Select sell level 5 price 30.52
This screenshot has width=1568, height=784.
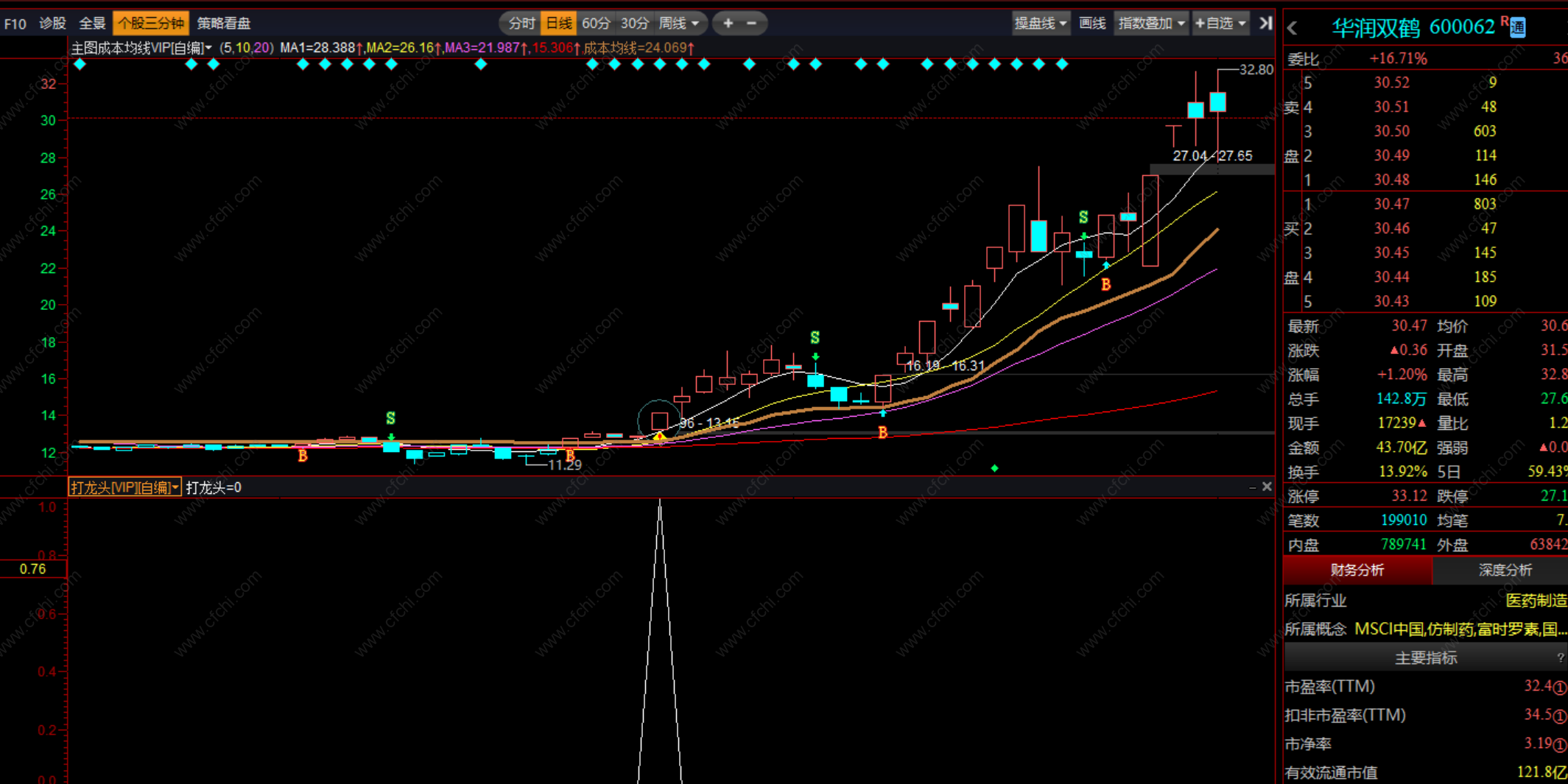coord(1391,82)
